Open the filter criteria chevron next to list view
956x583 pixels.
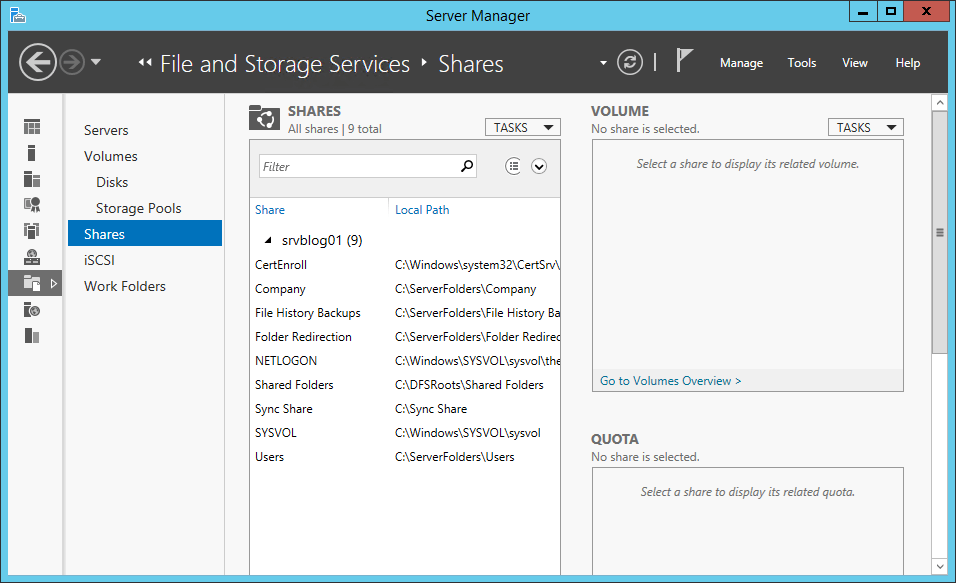point(539,165)
